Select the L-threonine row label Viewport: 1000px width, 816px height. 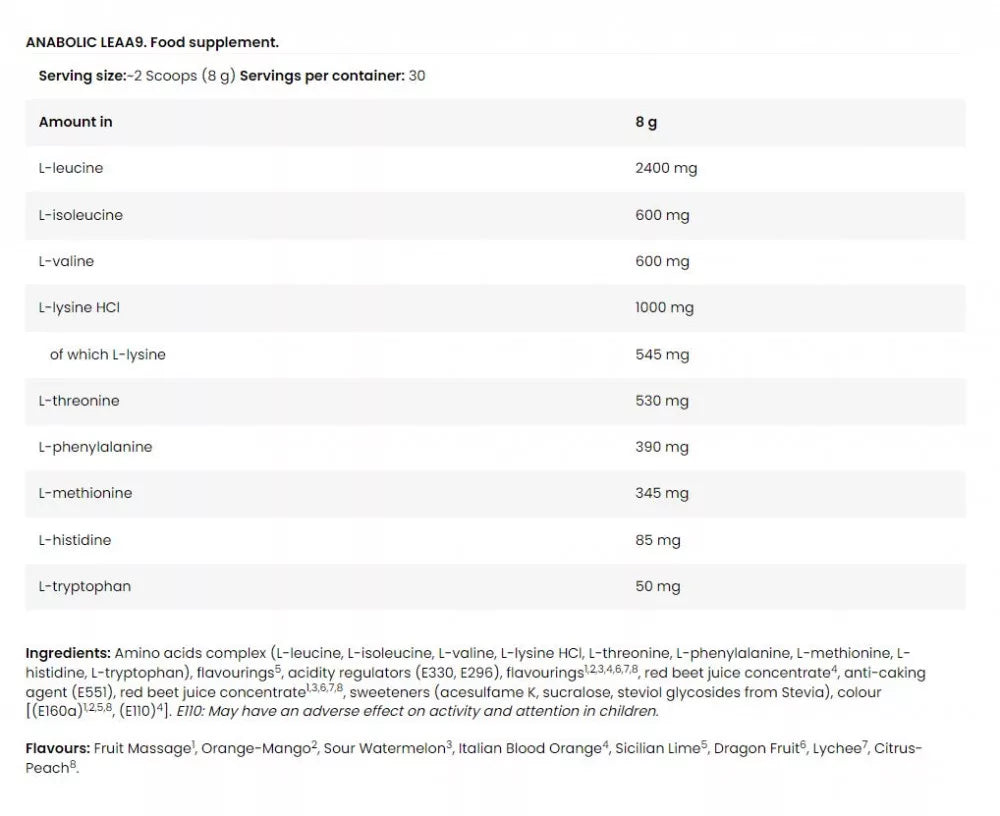coord(79,401)
